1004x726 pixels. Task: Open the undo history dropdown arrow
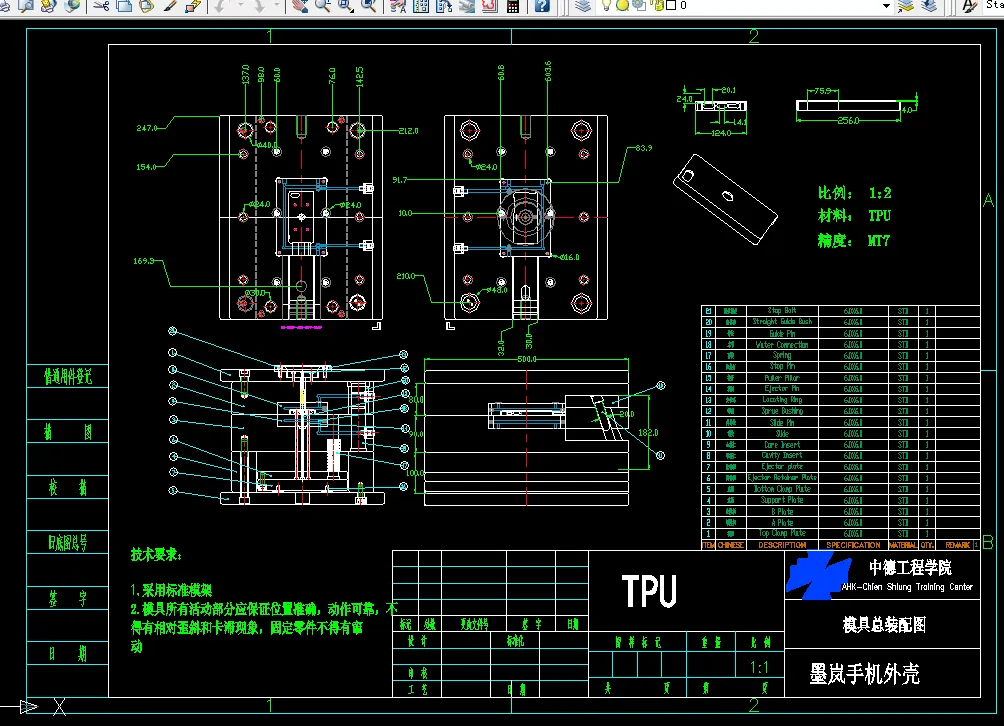coord(239,6)
